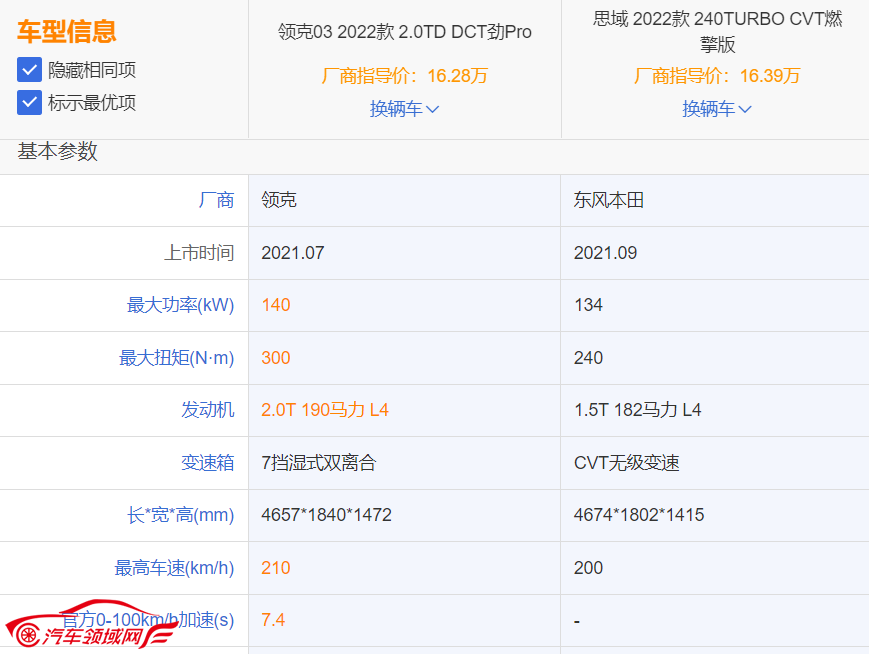
Task: Click the 134 max power value
Action: pos(588,305)
